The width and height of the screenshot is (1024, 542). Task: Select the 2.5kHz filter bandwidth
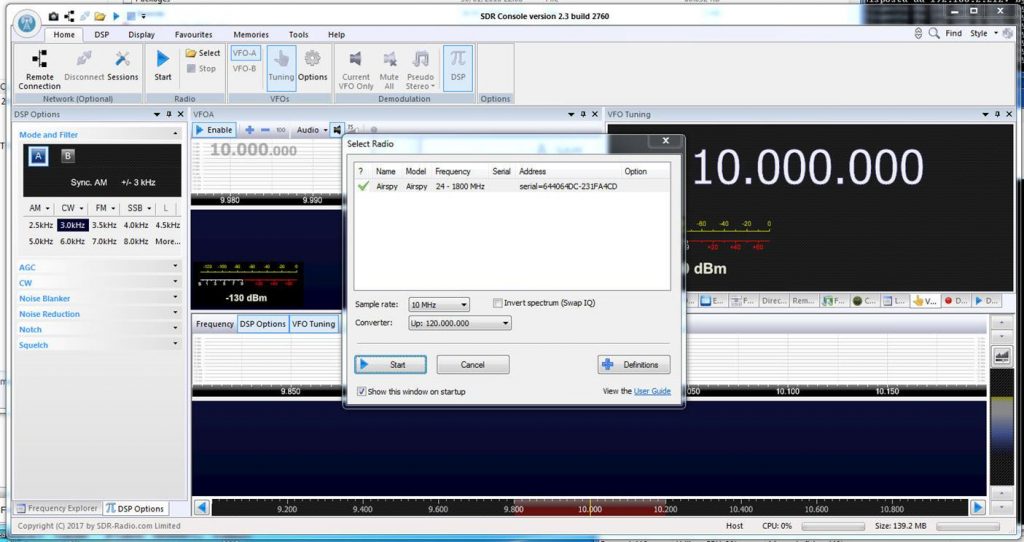[x=40, y=225]
